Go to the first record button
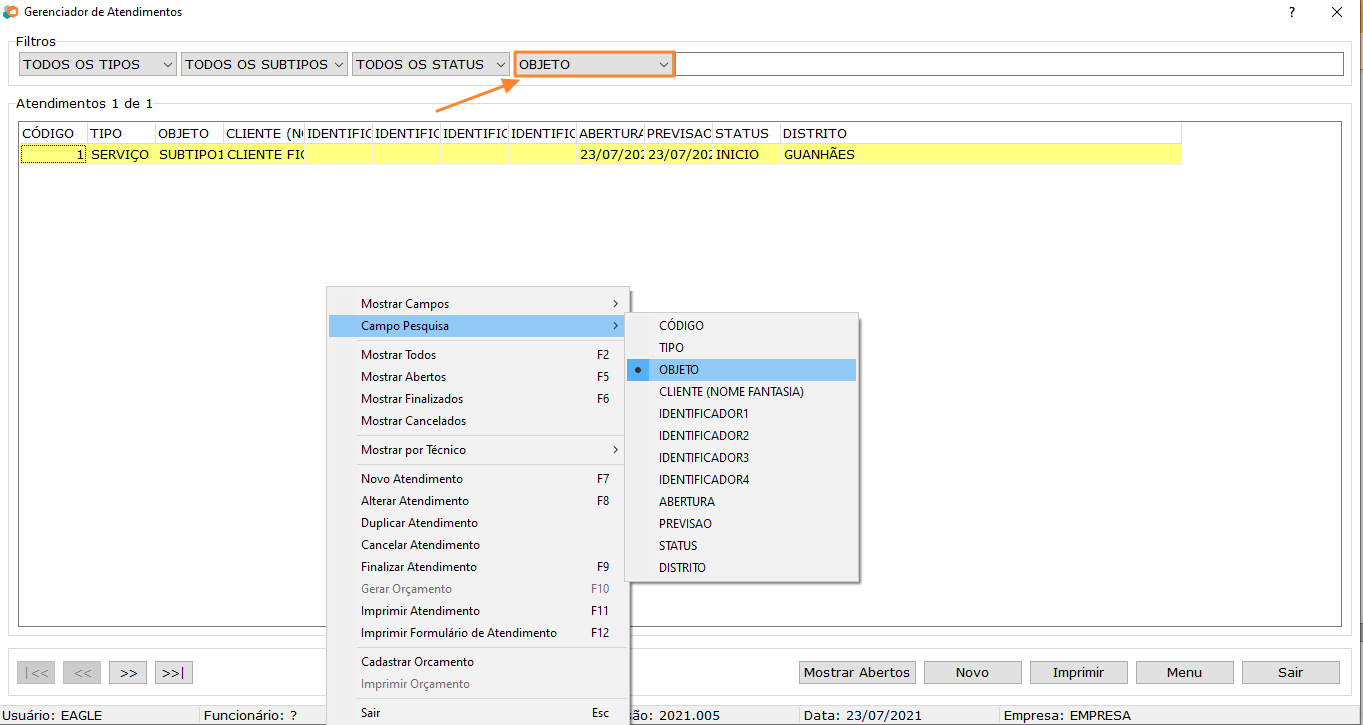This screenshot has height=725, width=1363. 38,673
